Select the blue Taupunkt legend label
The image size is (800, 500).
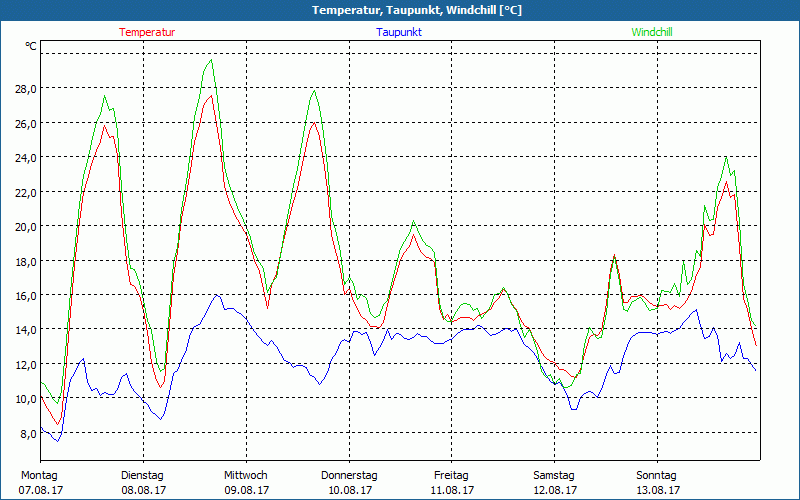point(399,32)
